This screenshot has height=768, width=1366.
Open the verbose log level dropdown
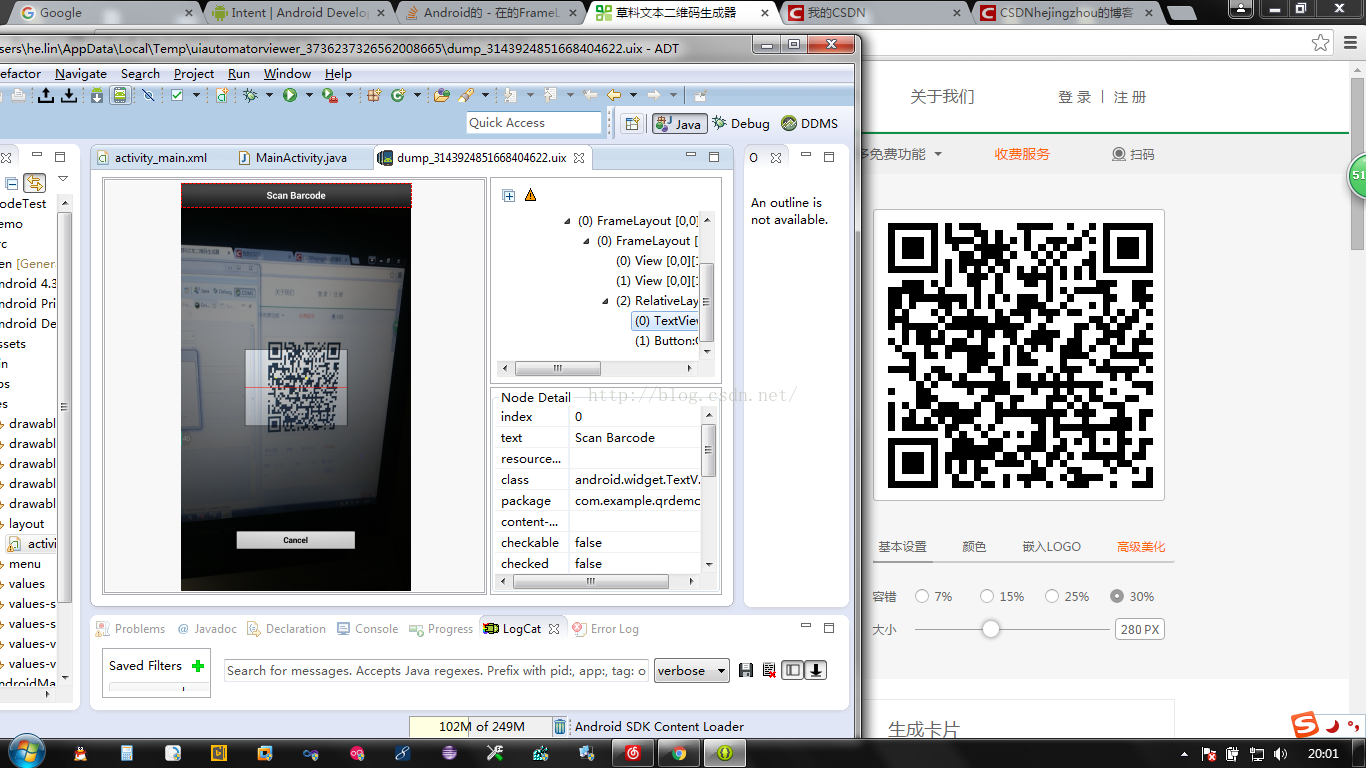coord(692,671)
